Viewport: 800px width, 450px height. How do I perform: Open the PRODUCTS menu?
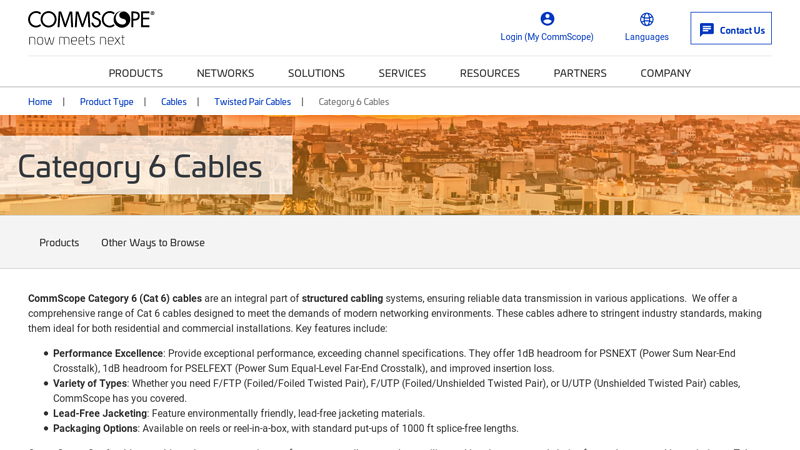click(136, 73)
